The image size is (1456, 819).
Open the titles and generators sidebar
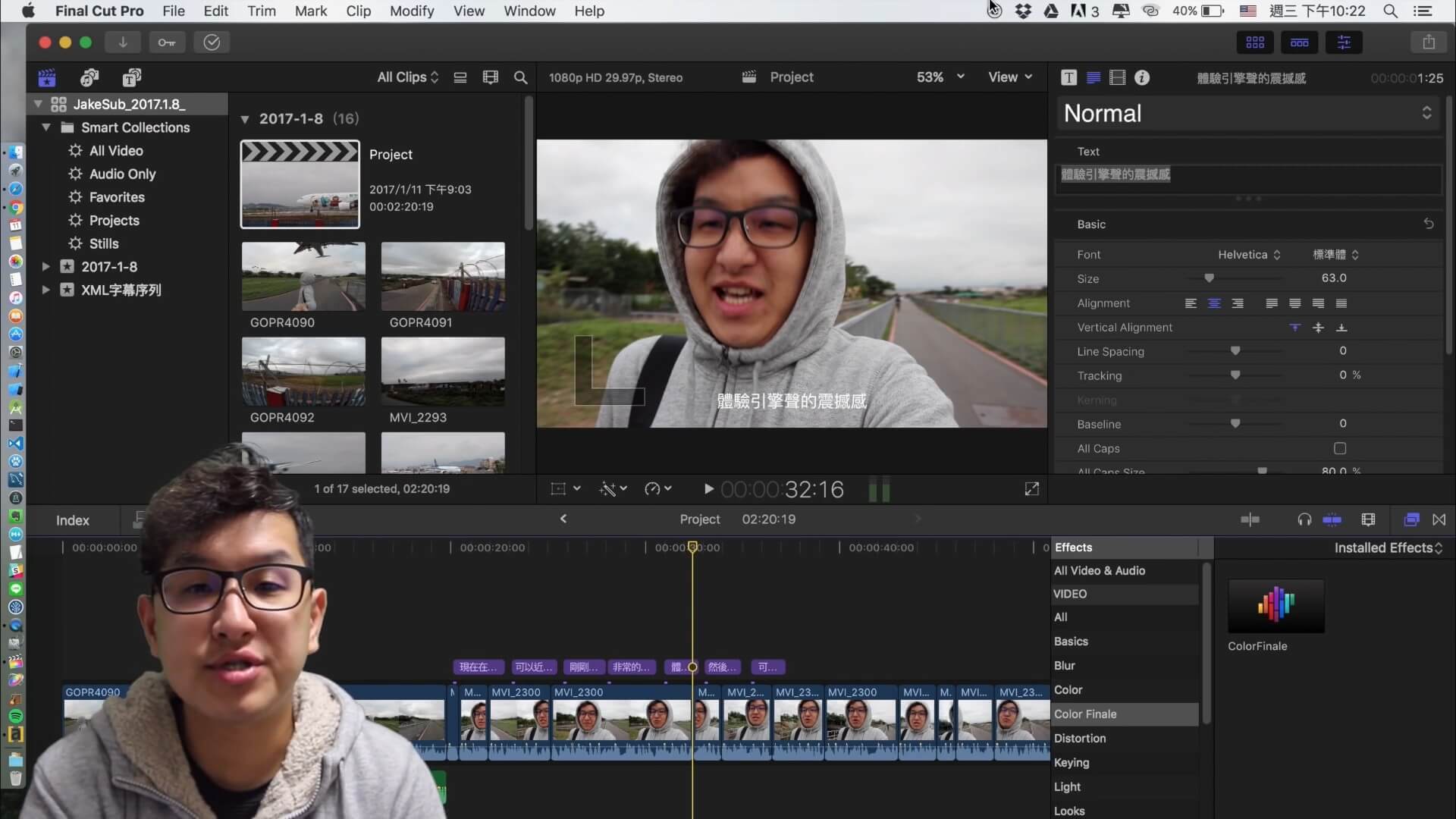pyautogui.click(x=132, y=77)
